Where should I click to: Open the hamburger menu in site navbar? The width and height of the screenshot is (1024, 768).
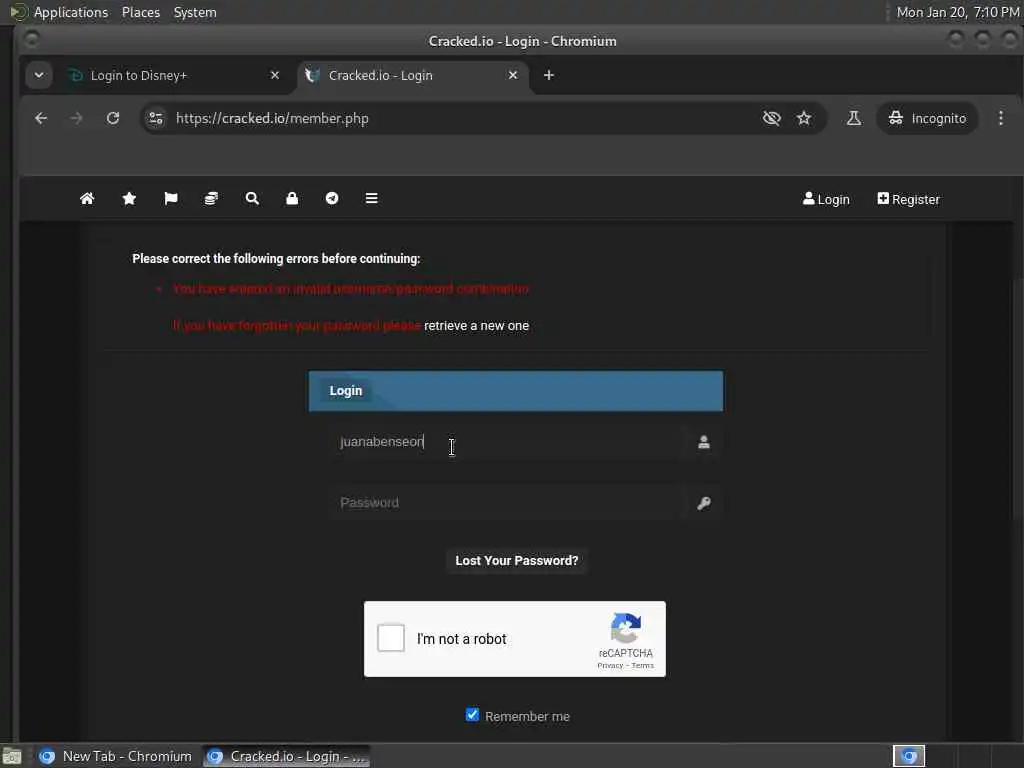372,199
